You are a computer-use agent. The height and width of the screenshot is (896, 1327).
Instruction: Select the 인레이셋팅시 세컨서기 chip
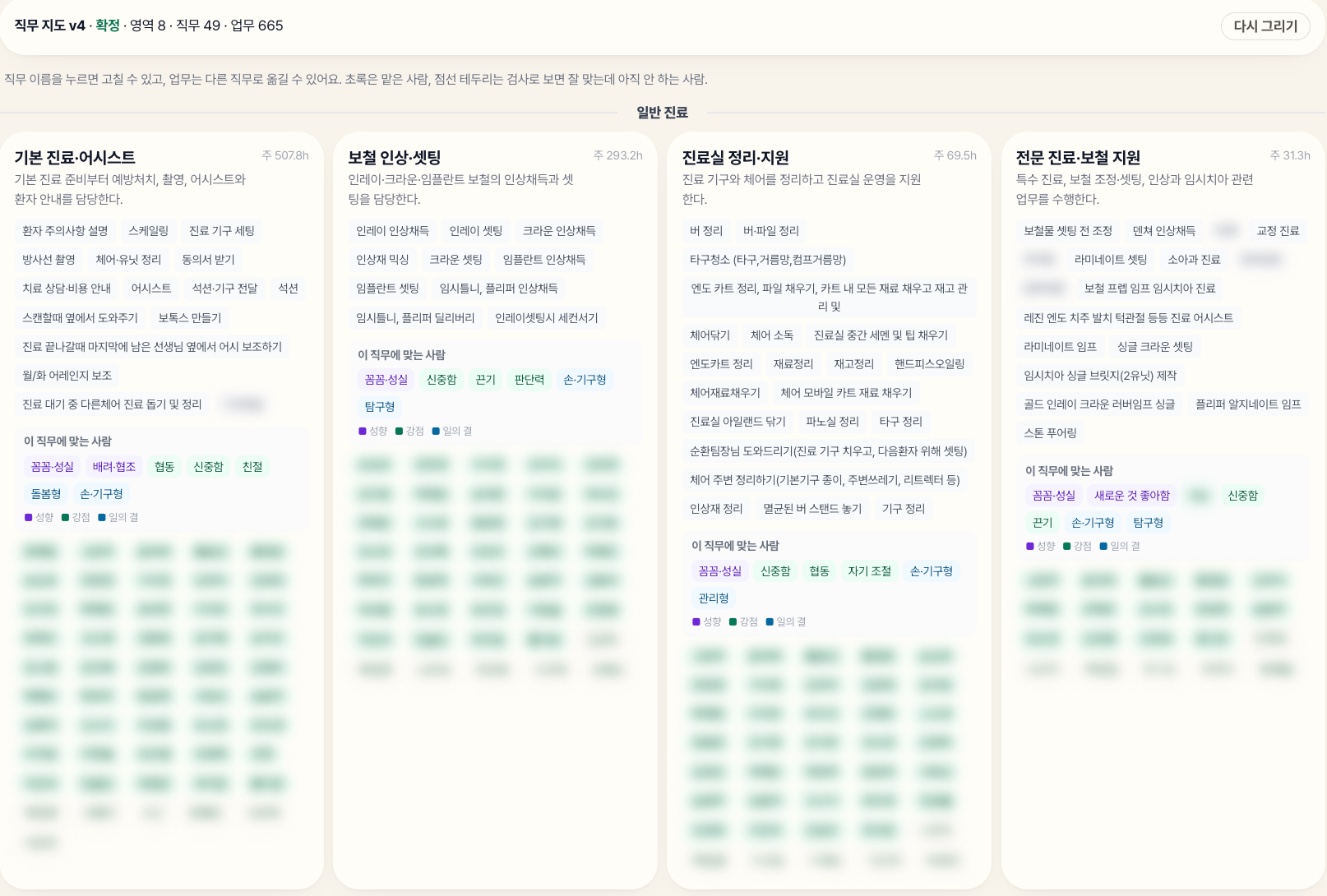547,318
